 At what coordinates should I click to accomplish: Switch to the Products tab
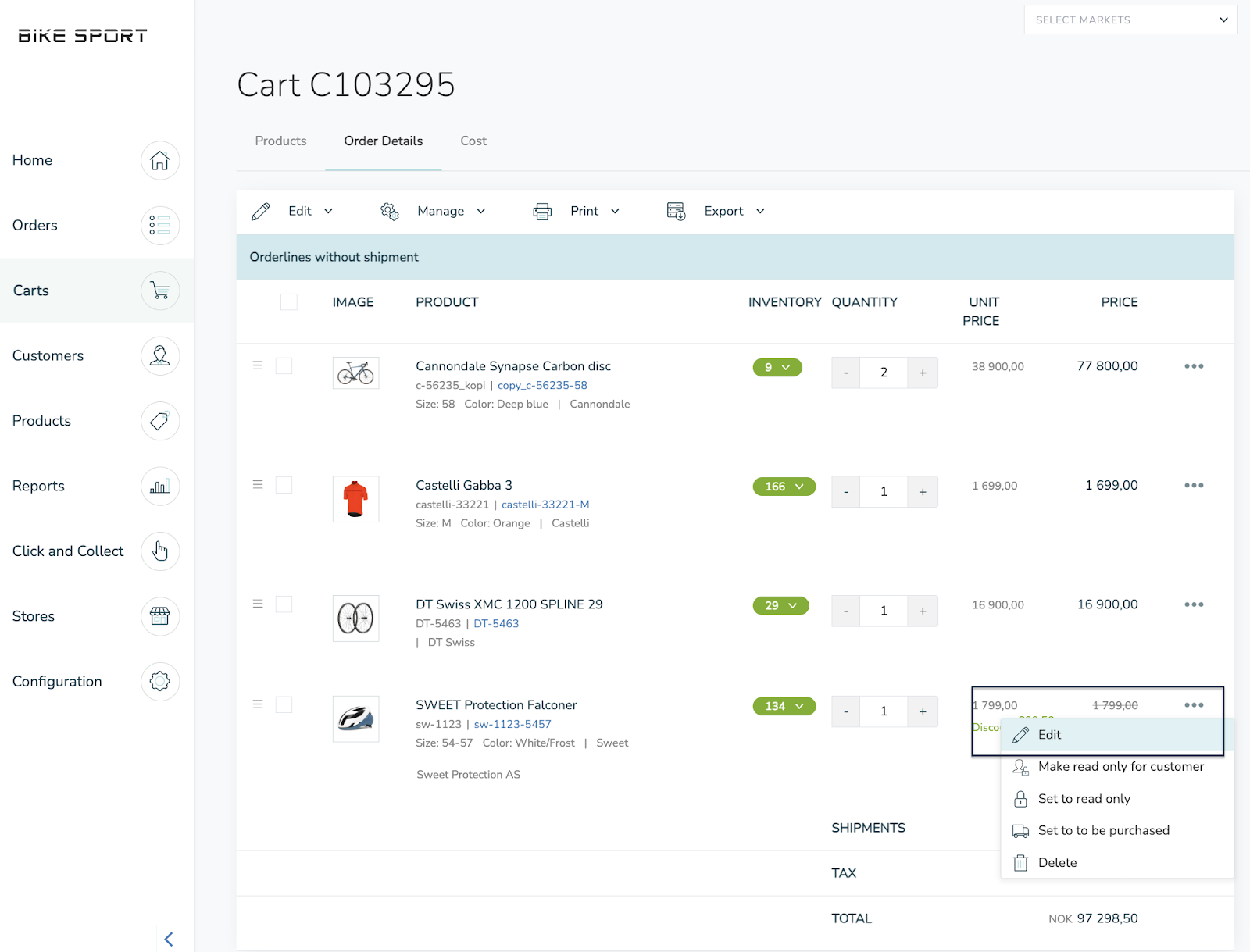pos(280,141)
